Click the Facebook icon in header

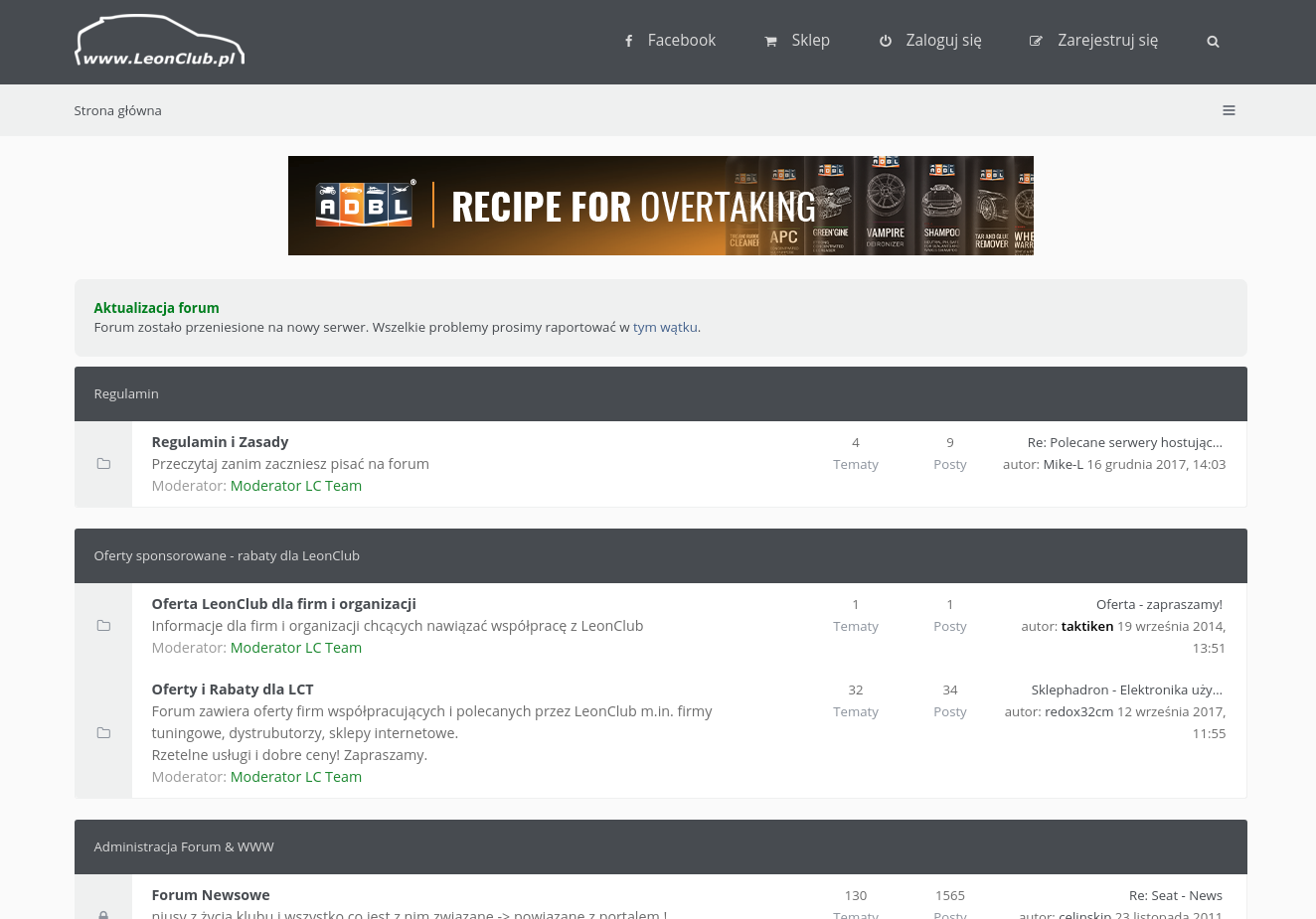pyautogui.click(x=628, y=41)
